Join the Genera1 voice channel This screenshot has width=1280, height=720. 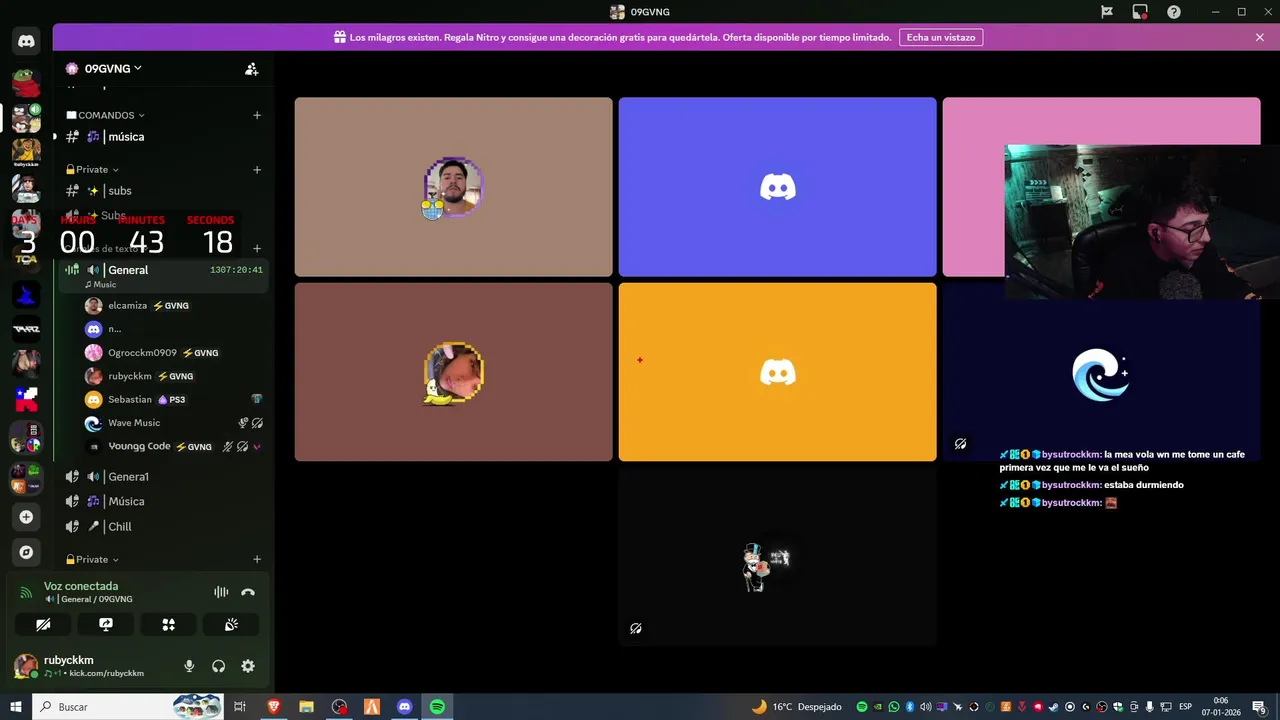pos(163,477)
